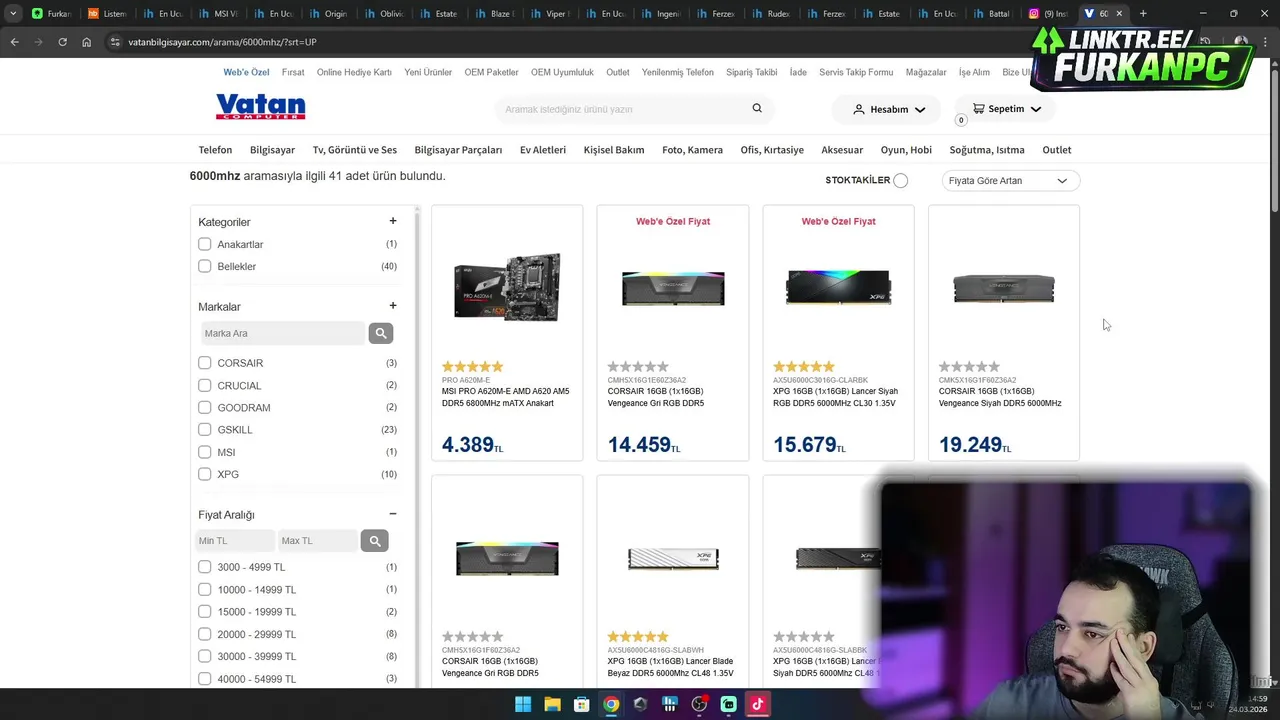Check the Bellekler category checkbox
Image resolution: width=1280 pixels, height=720 pixels.
[205, 266]
